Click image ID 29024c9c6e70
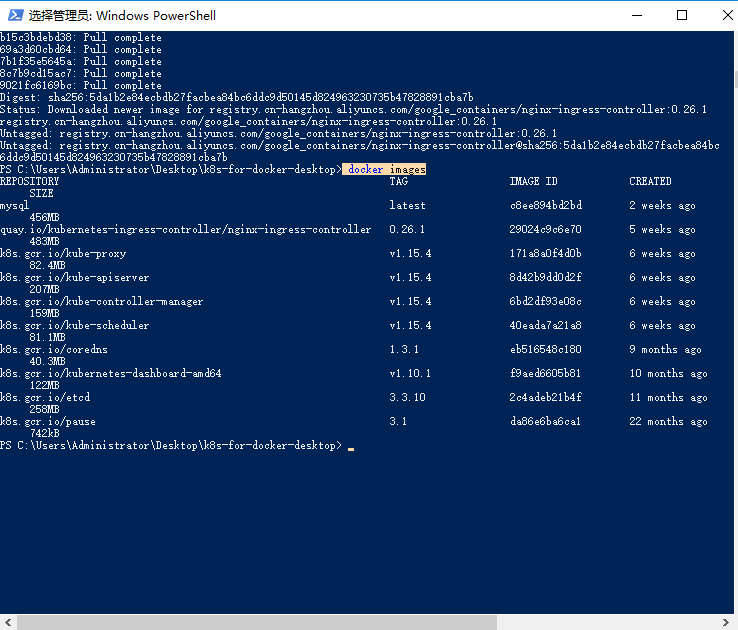The width and height of the screenshot is (738, 630). 545,230
